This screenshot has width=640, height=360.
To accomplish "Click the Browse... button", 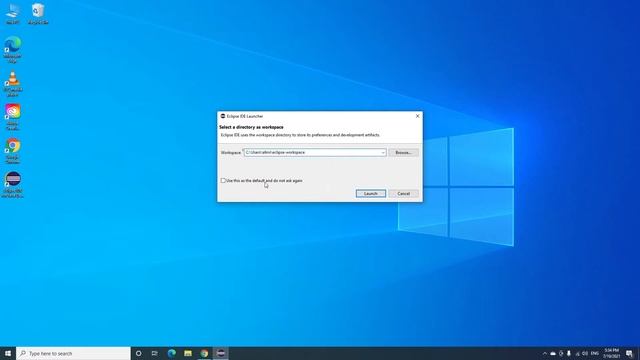I will (x=403, y=153).
